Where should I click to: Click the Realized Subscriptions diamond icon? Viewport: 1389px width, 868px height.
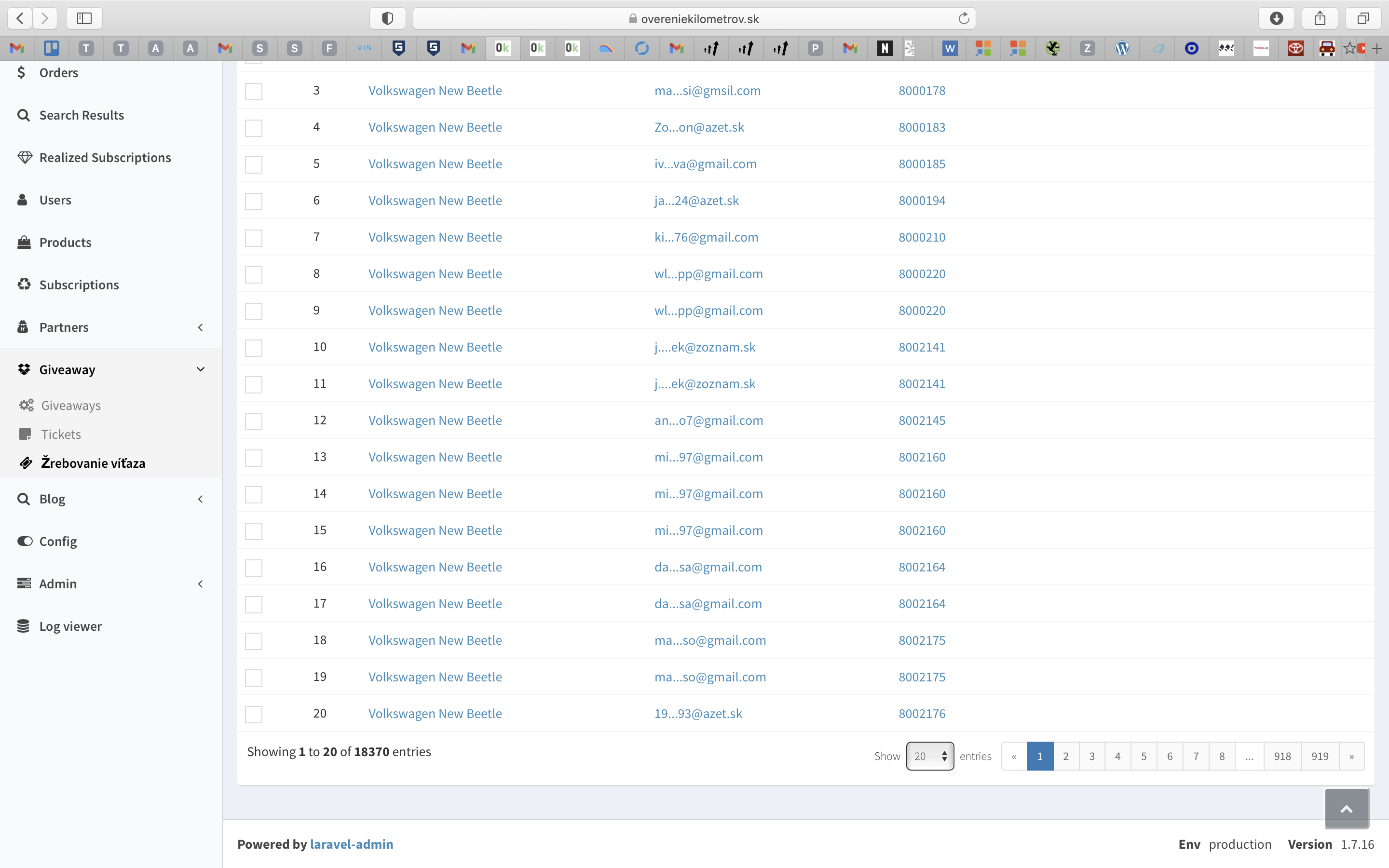click(24, 157)
